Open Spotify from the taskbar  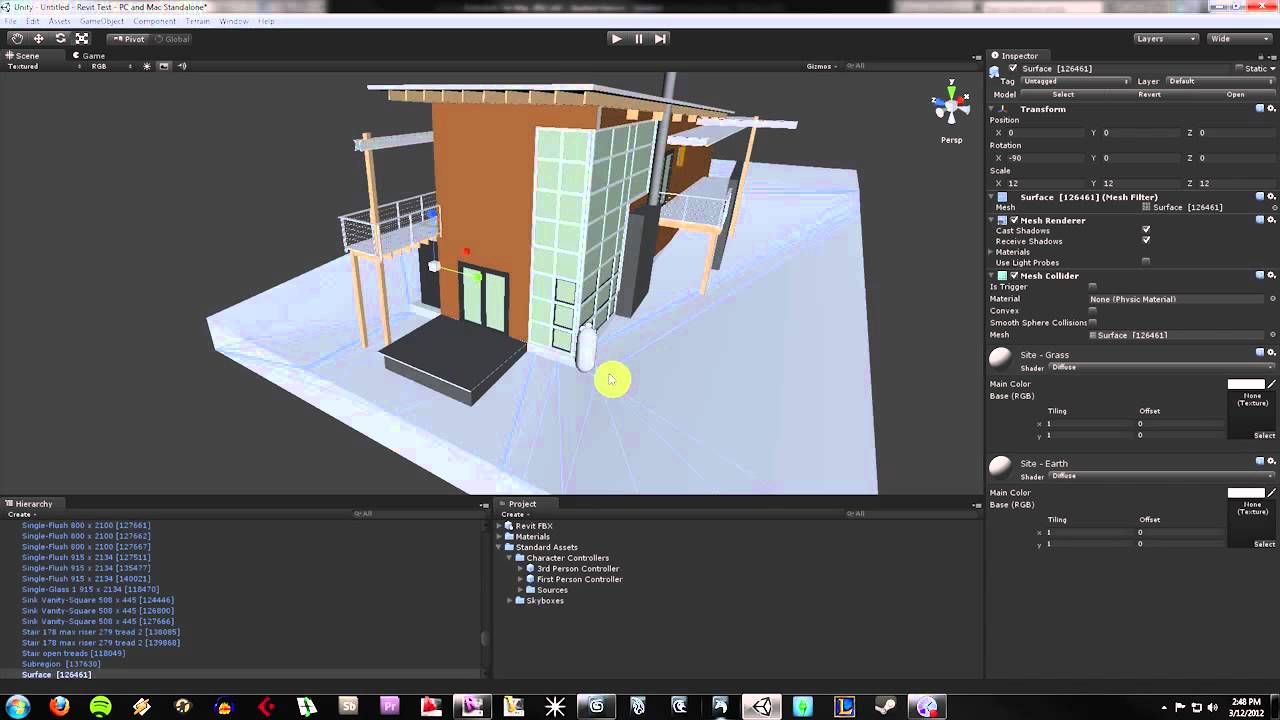101,707
